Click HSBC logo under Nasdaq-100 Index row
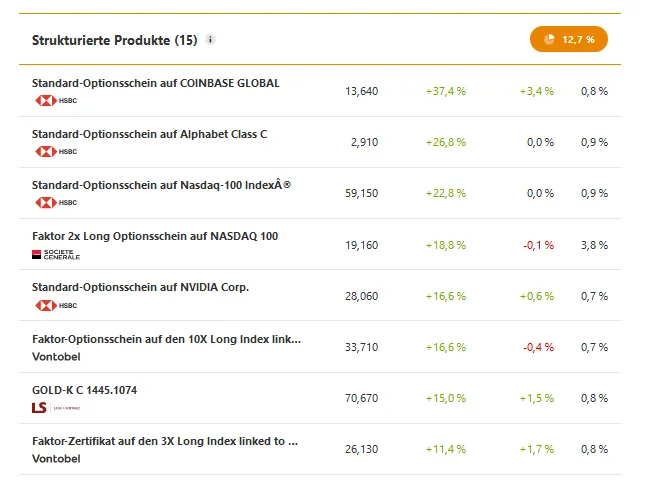The width and height of the screenshot is (667, 485). pos(56,203)
